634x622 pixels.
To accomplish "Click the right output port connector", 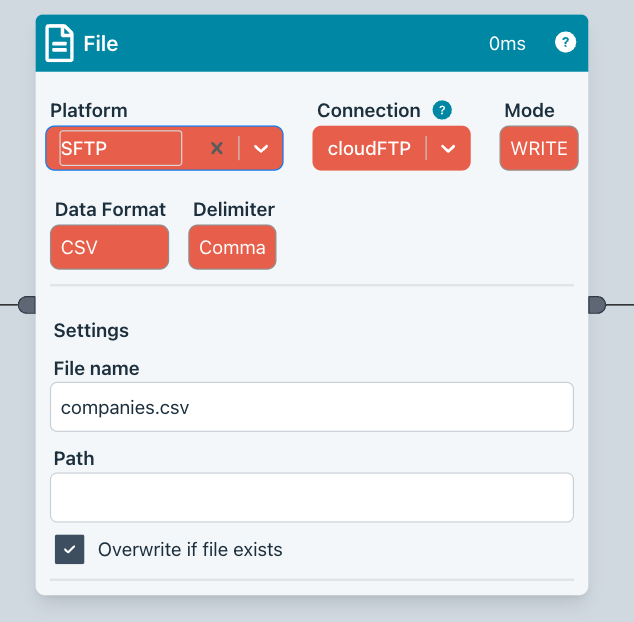I will pos(597,304).
